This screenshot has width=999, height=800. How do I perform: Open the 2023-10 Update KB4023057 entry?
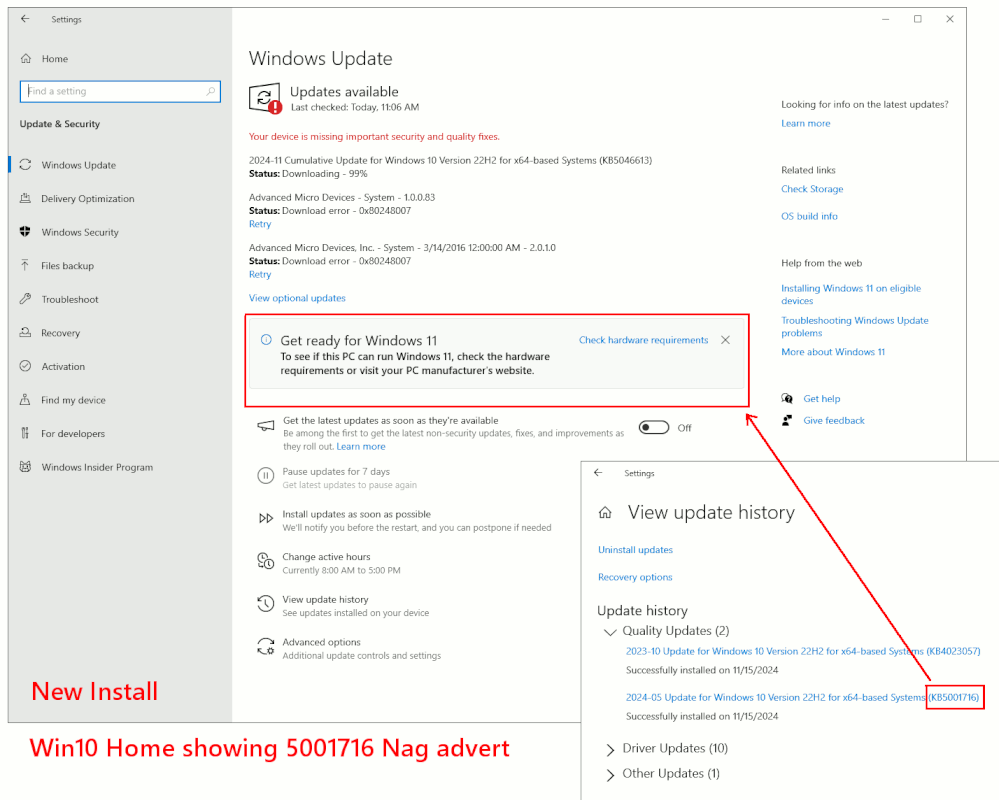803,651
